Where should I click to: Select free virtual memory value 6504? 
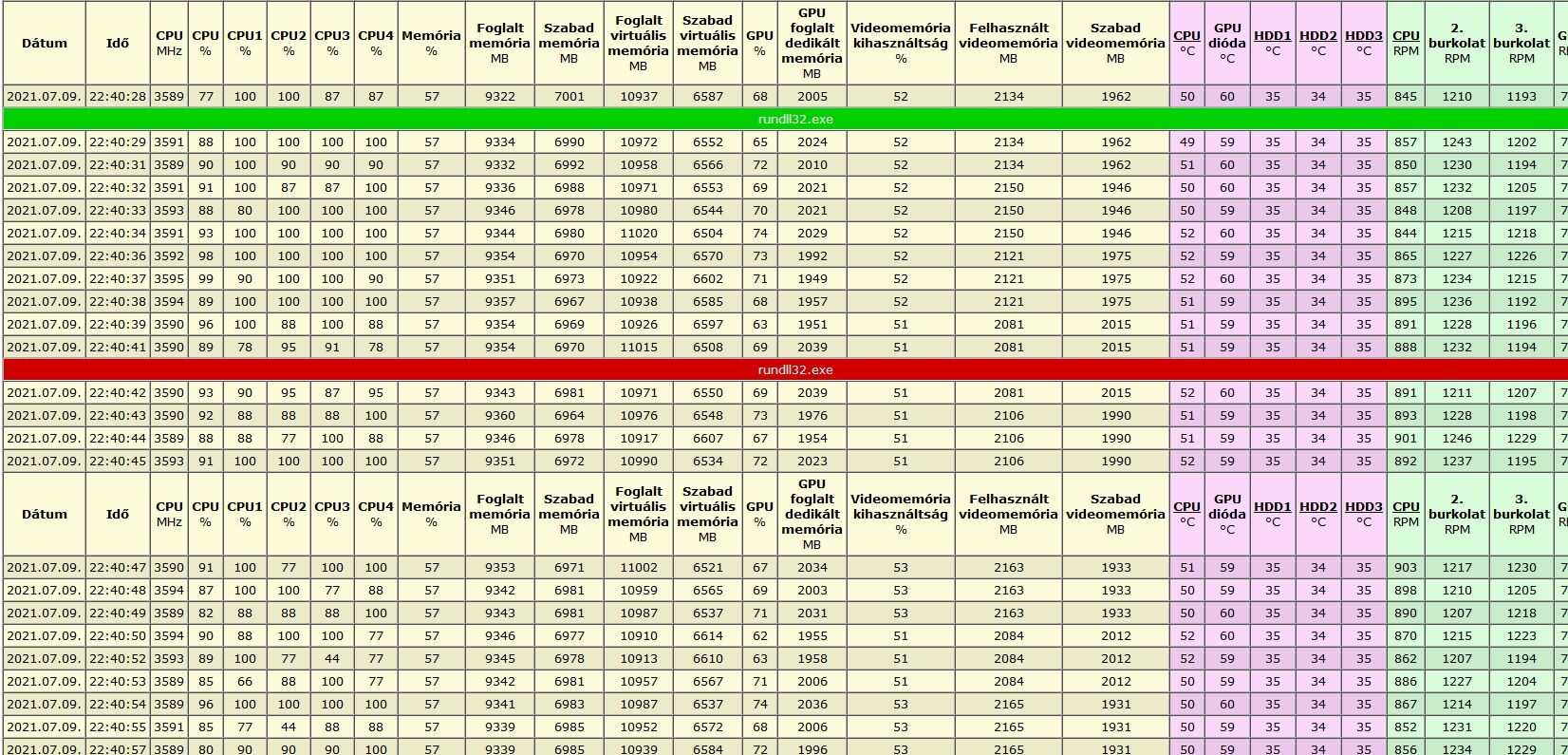pos(707,234)
